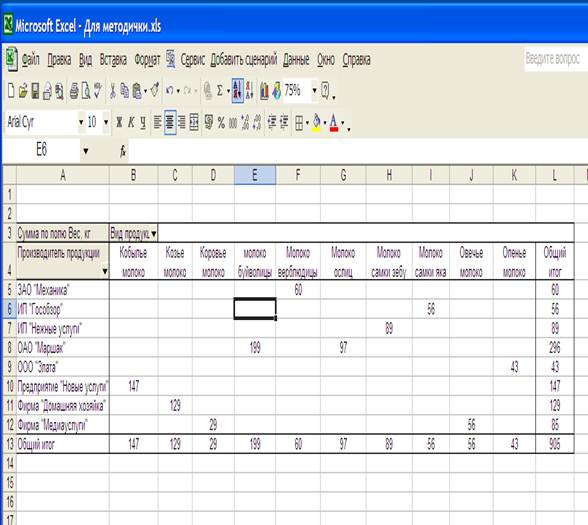Apply percent style format
The image size is (588, 525).
coord(221,123)
